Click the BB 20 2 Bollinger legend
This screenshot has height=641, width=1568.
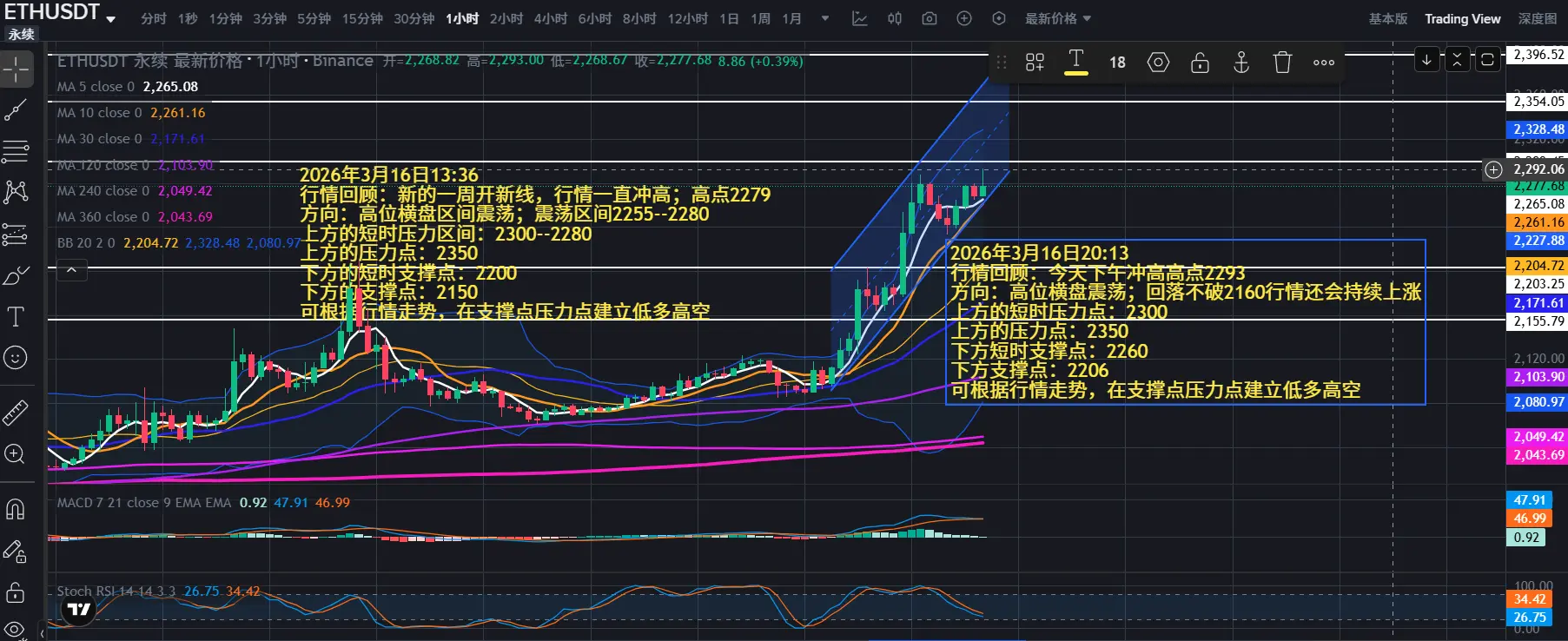[179, 243]
